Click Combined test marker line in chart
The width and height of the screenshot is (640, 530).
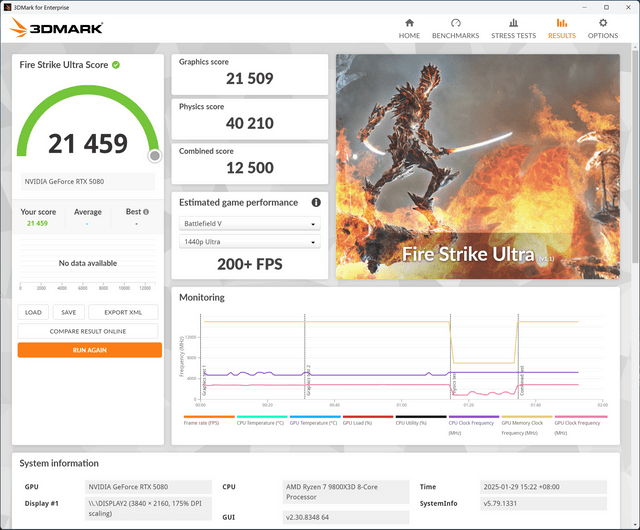tap(518, 356)
